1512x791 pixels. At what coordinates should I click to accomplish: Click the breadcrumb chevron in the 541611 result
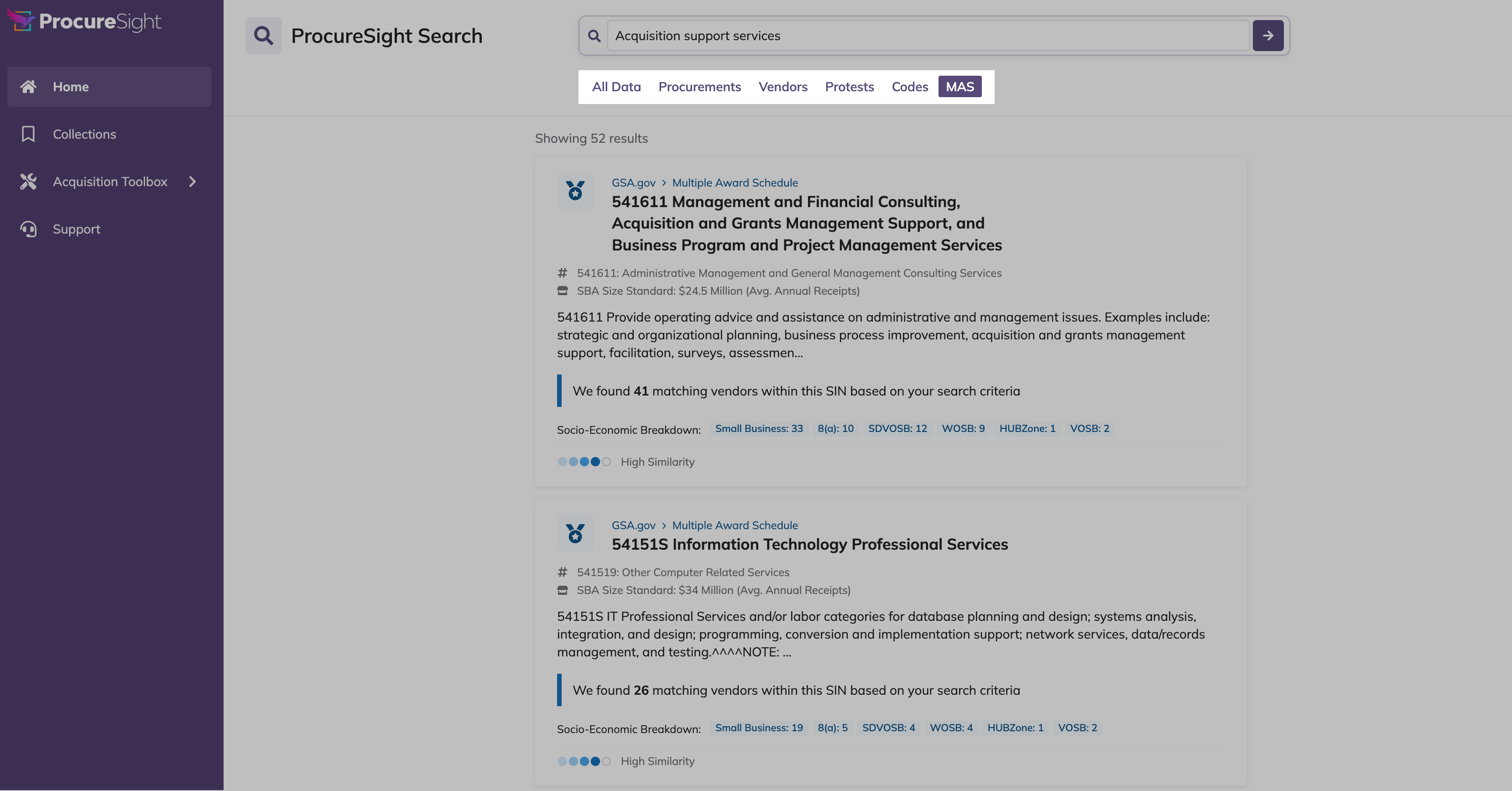pos(664,183)
